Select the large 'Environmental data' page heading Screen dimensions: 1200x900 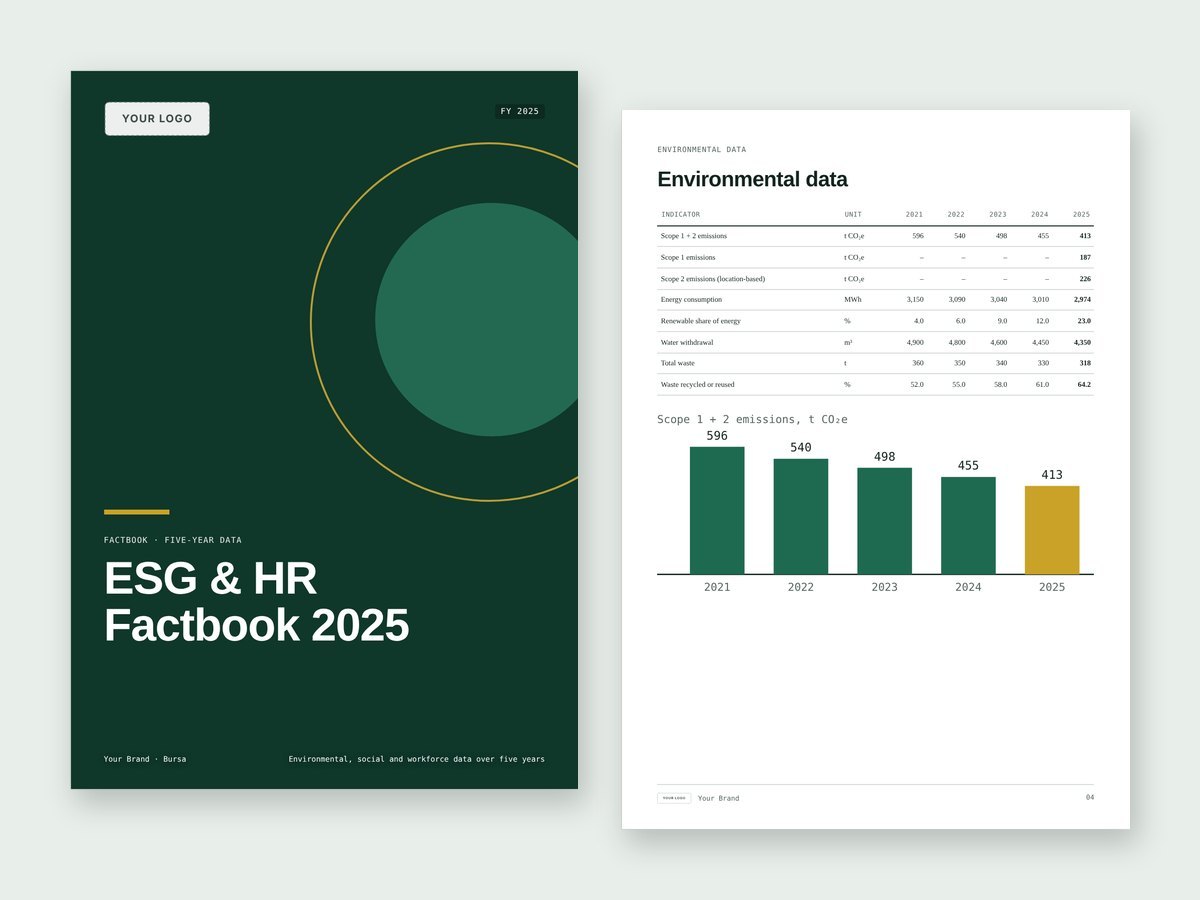[x=752, y=179]
